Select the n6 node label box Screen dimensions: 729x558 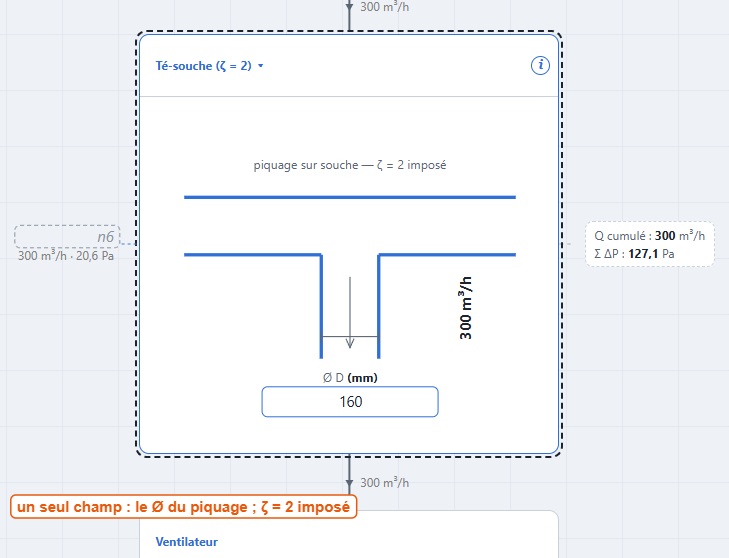pyautogui.click(x=67, y=237)
